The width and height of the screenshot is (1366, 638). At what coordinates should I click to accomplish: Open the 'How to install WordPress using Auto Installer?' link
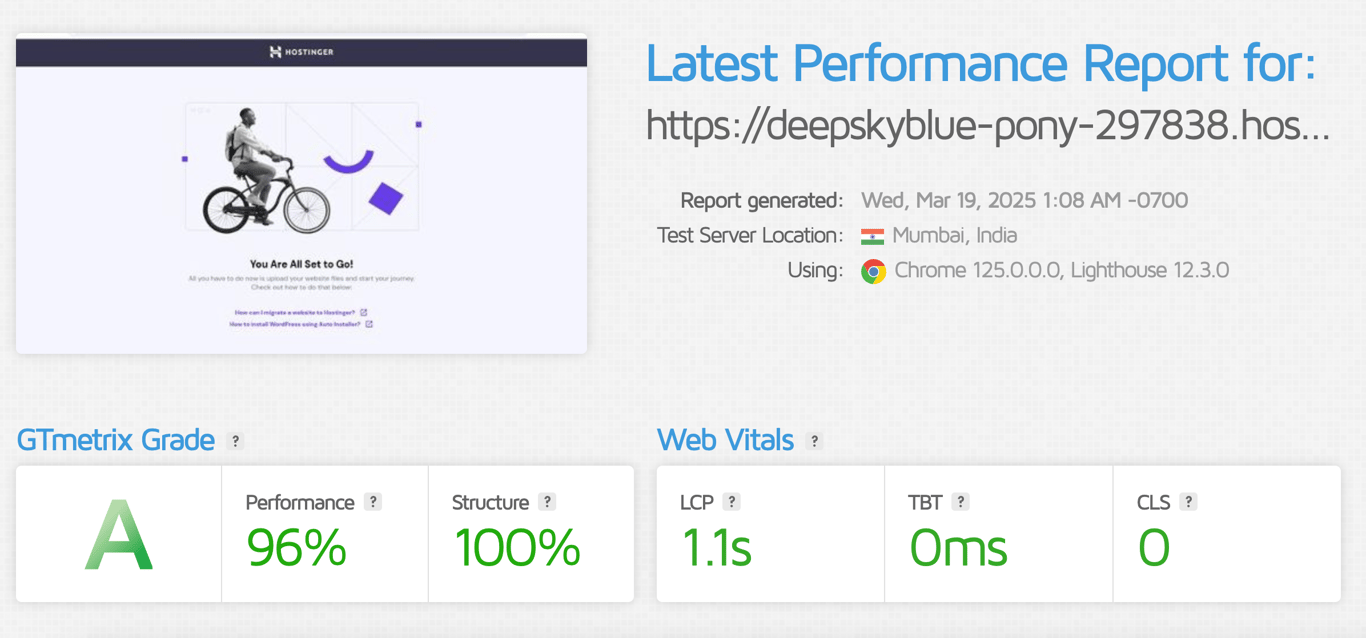pyautogui.click(x=295, y=323)
